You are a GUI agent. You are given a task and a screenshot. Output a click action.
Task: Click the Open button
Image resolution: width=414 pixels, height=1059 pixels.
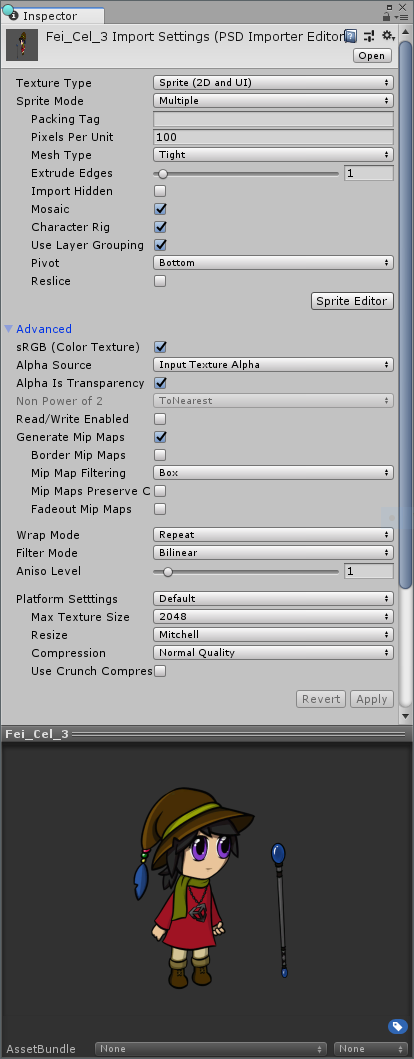pyautogui.click(x=372, y=56)
